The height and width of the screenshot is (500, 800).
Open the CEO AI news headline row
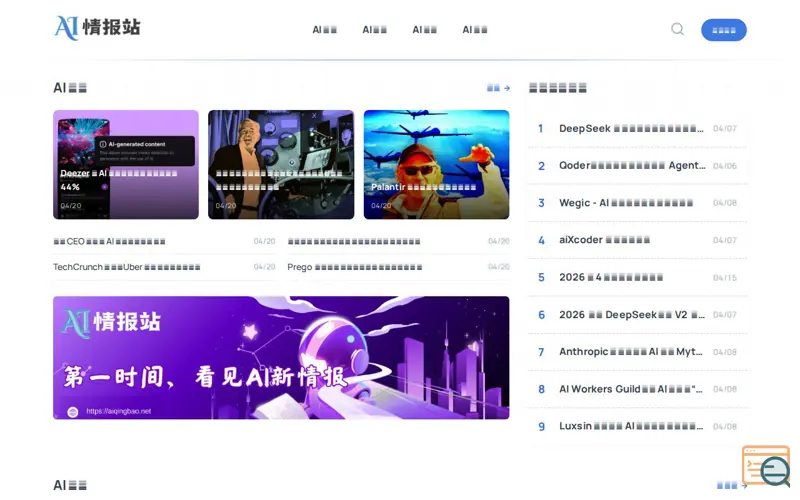coord(164,241)
